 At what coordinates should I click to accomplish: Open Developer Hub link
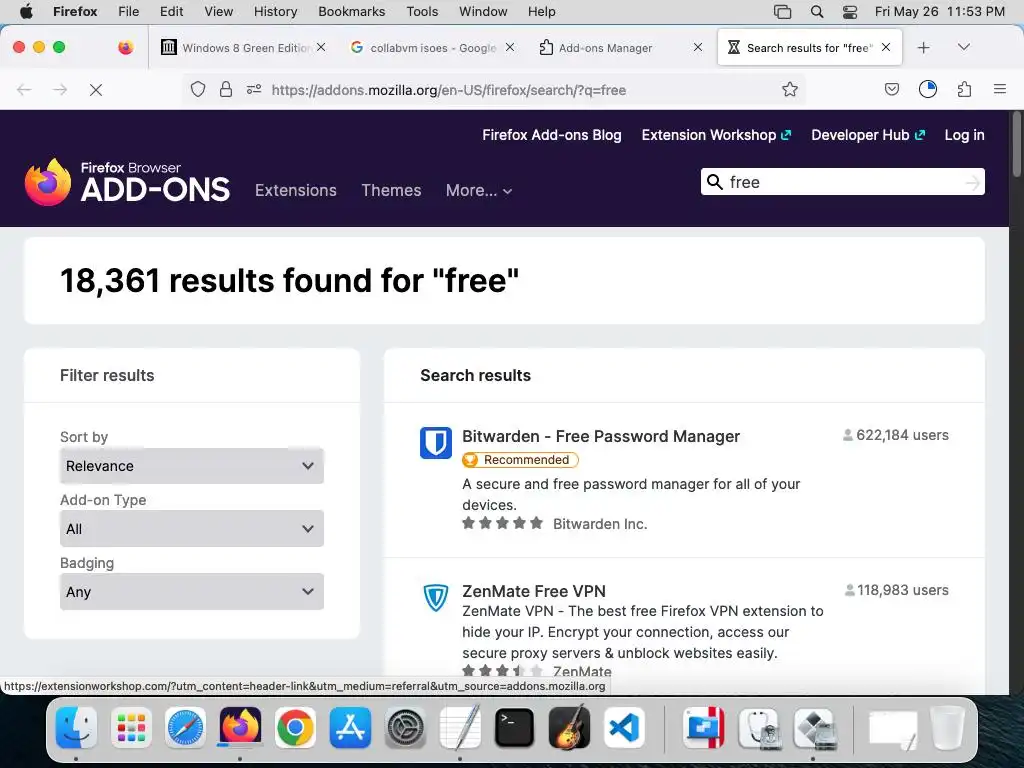point(868,135)
